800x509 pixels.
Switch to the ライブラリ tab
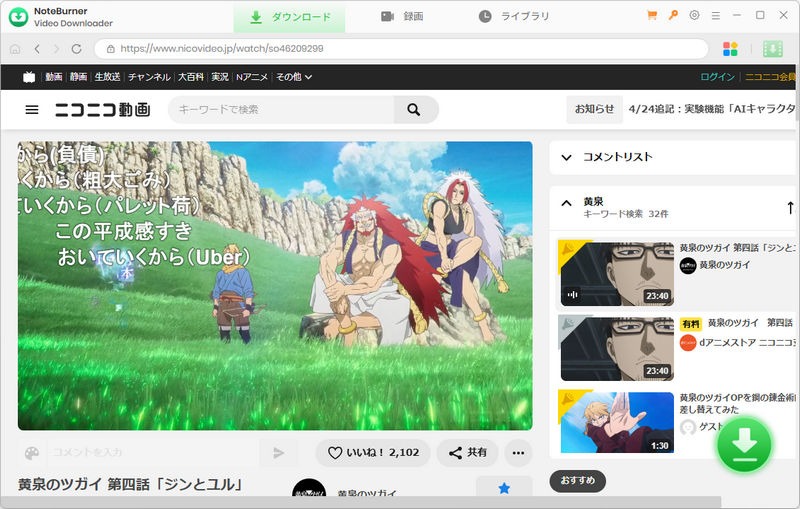tap(514, 17)
